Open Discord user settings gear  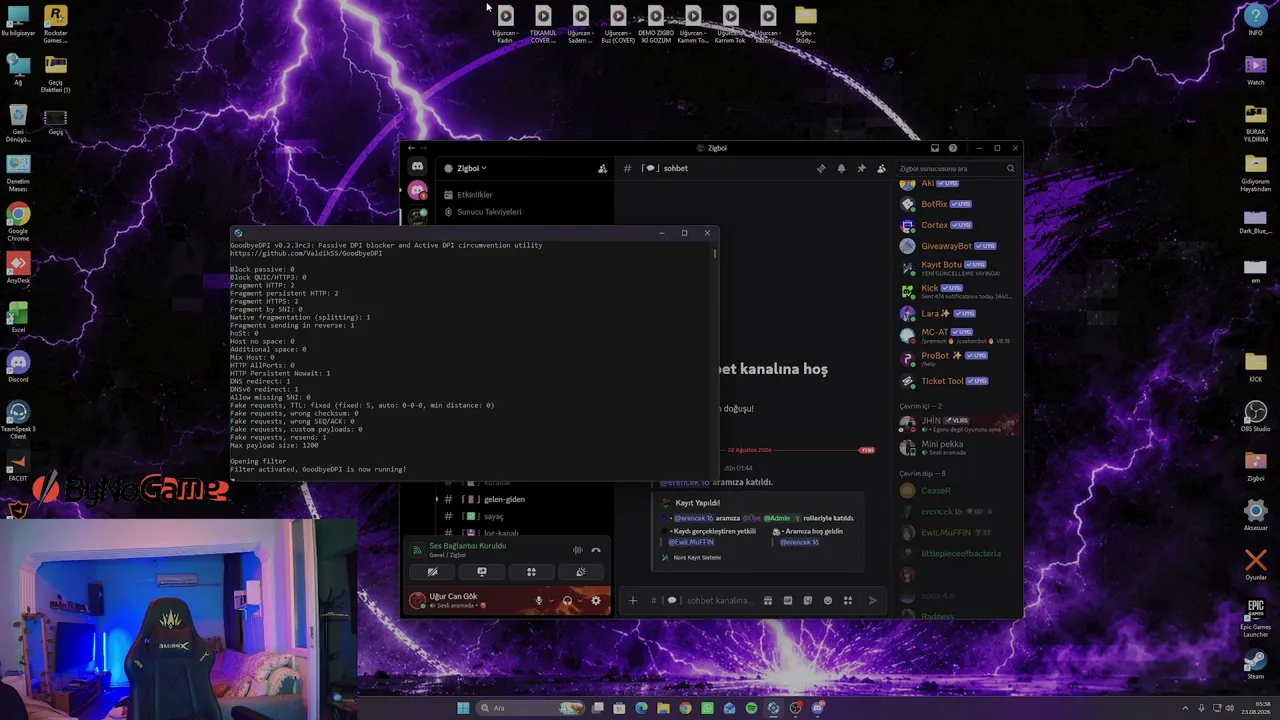pyautogui.click(x=596, y=600)
